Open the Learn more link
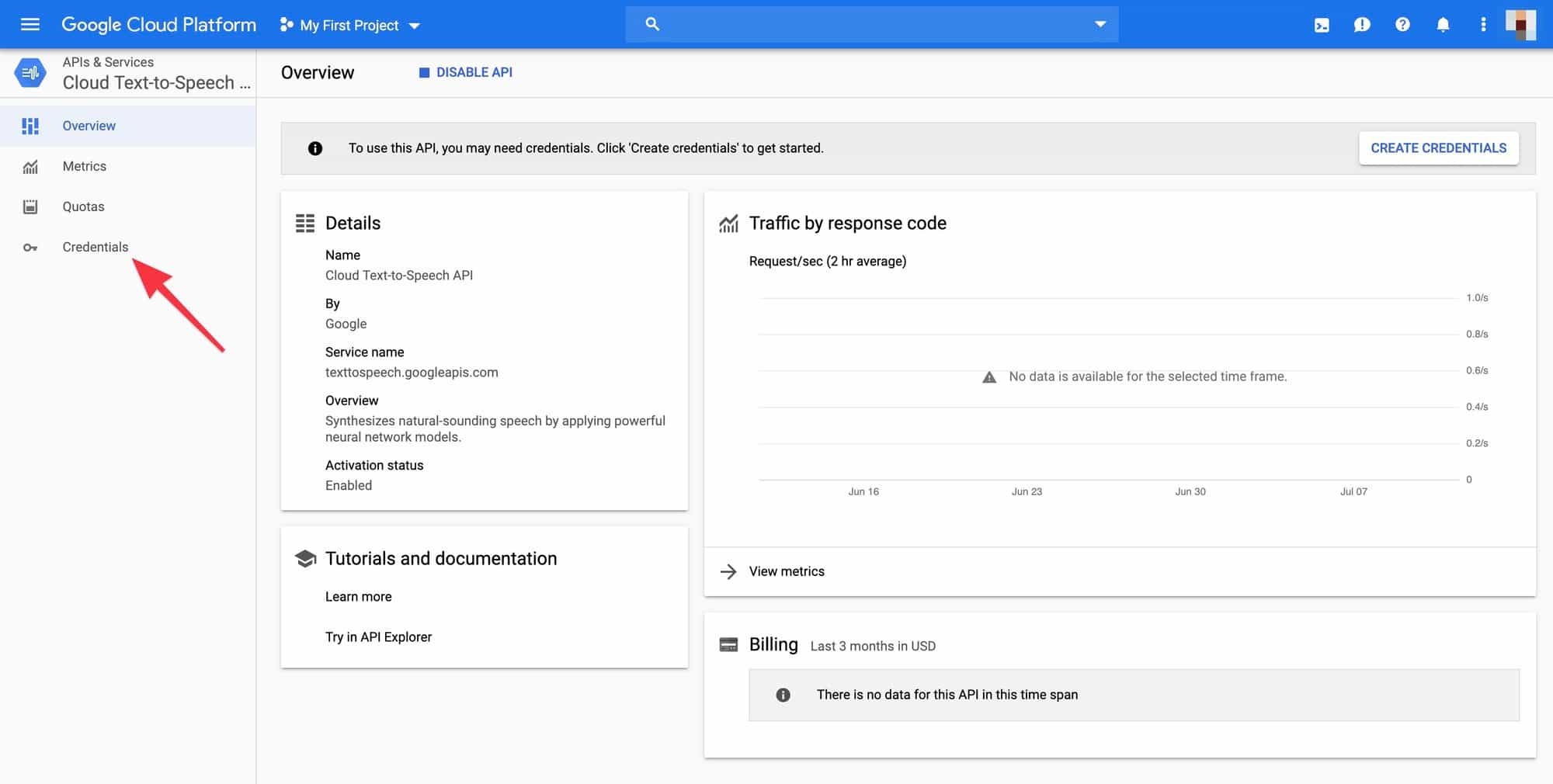Screen dimensions: 1553x784 358,597
